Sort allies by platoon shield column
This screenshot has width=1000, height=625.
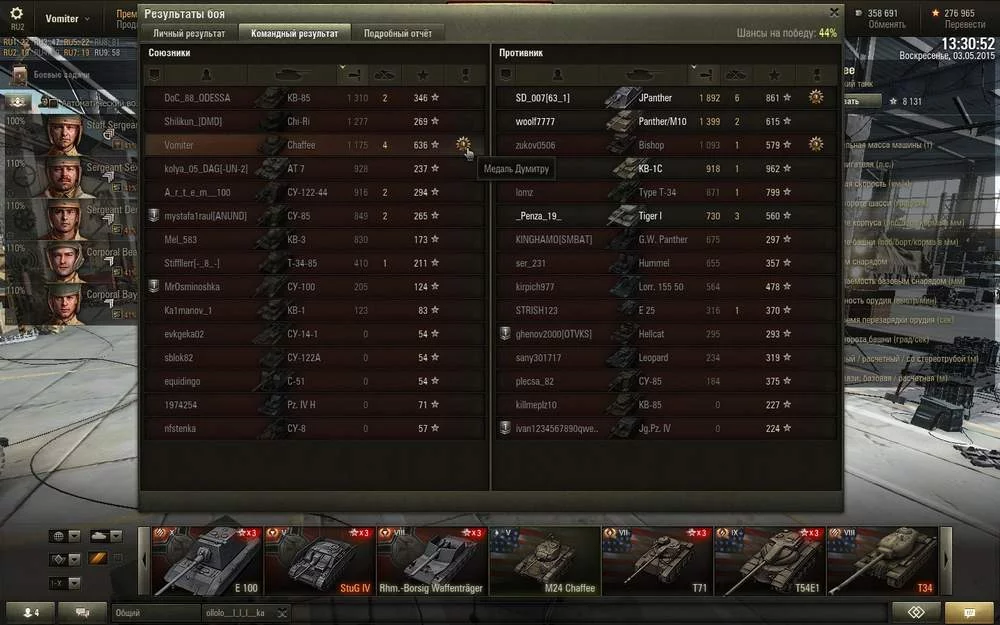(x=153, y=75)
